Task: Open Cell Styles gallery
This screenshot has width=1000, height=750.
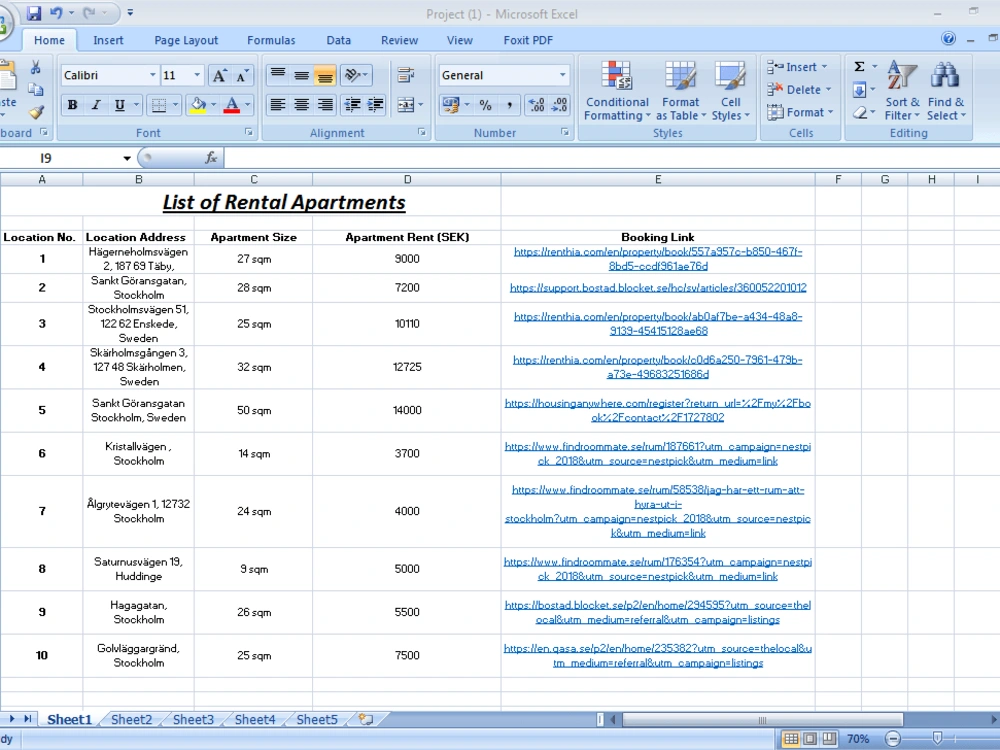Action: point(730,91)
